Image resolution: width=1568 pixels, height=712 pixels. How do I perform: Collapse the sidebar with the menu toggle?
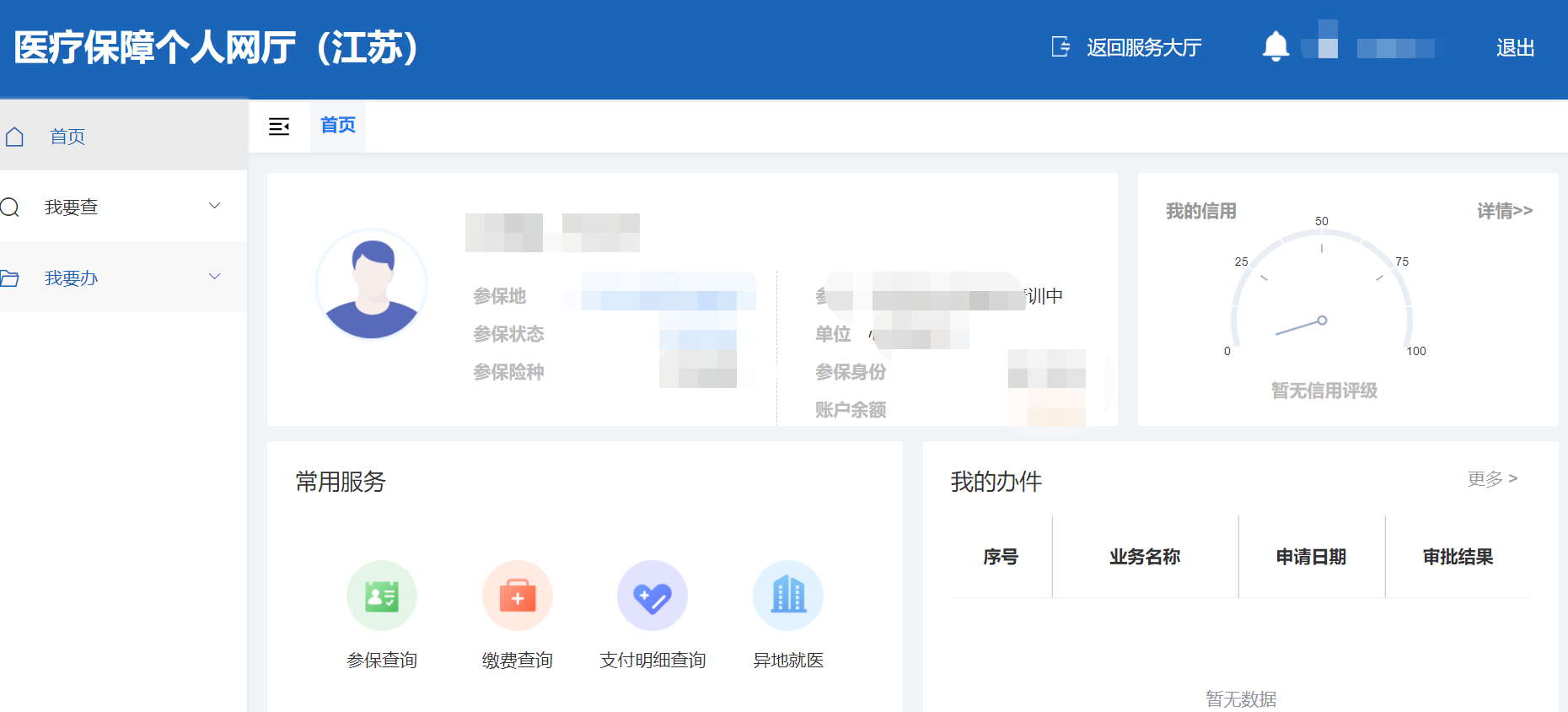coord(279,127)
